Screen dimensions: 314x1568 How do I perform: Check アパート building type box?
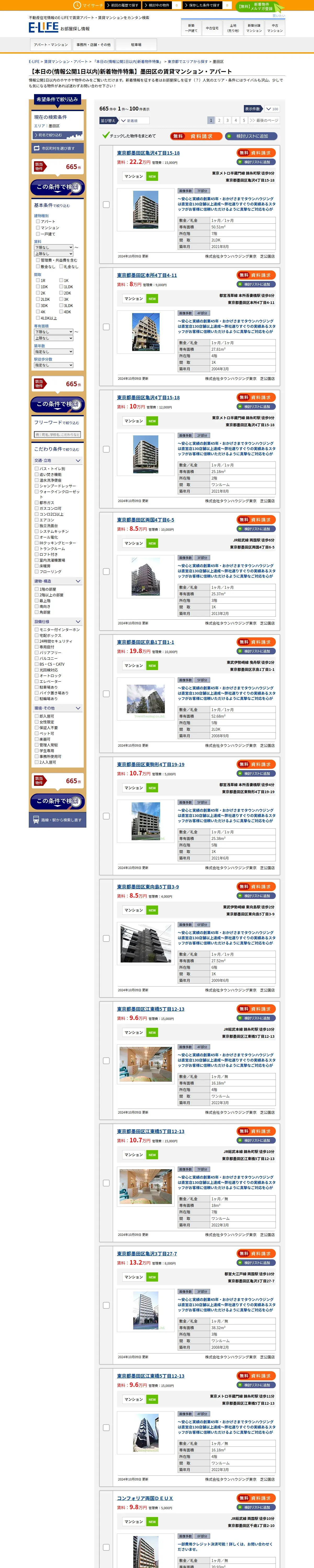point(38,222)
